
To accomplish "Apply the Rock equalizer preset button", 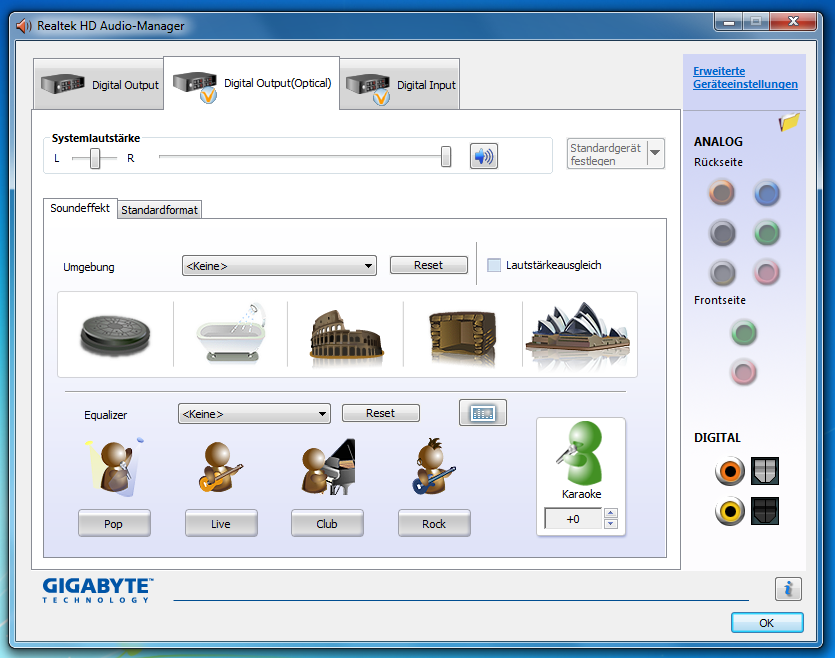I will coord(434,523).
